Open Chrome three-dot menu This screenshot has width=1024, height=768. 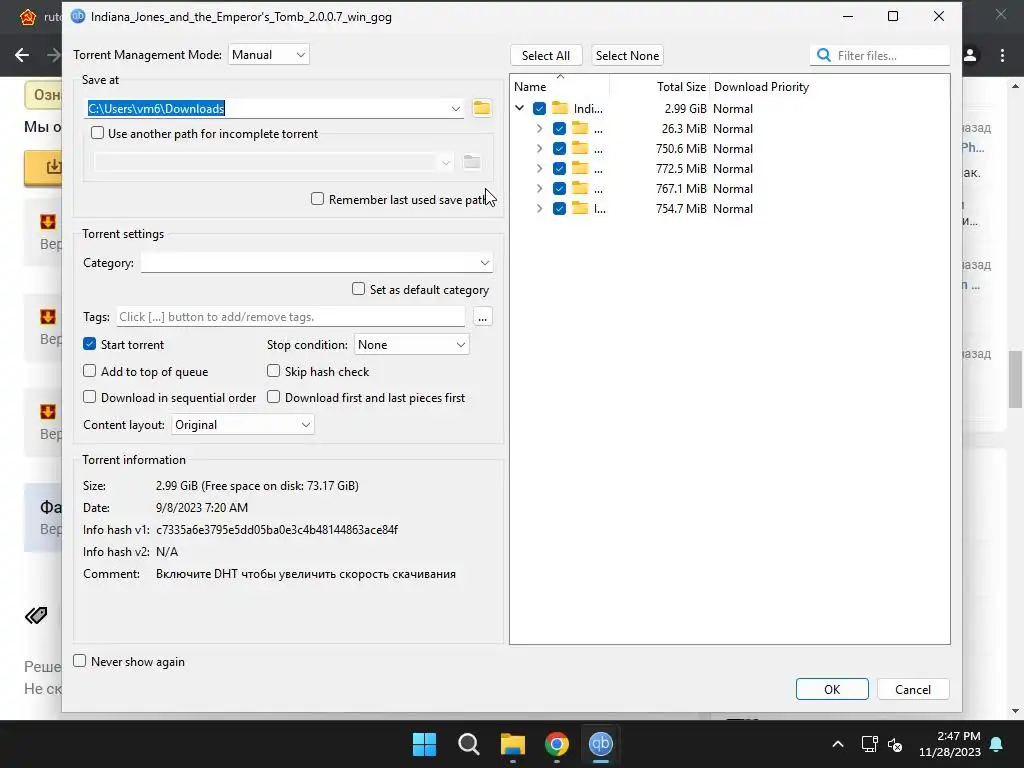click(1002, 56)
